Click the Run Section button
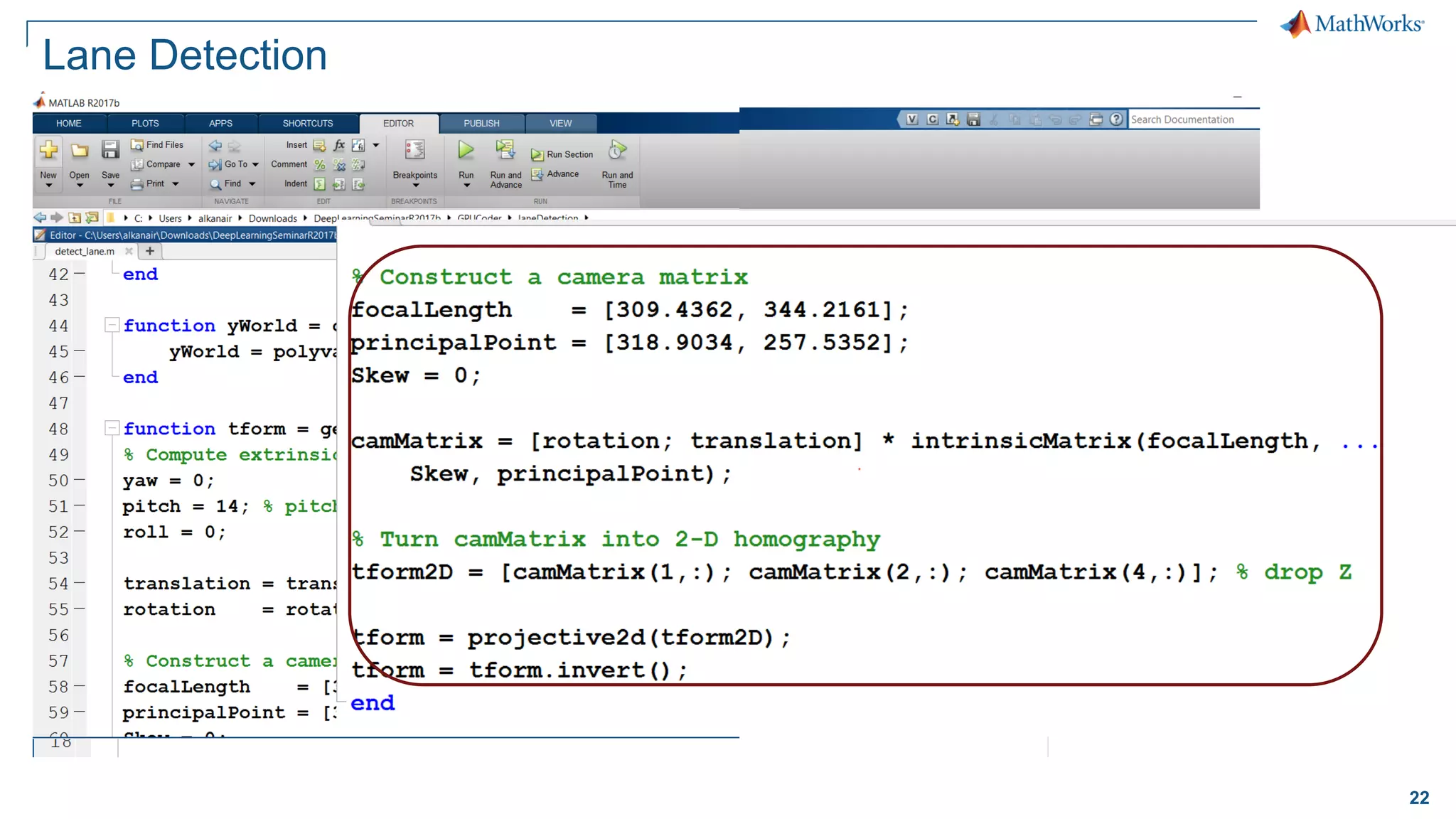1456x819 pixels. click(562, 154)
